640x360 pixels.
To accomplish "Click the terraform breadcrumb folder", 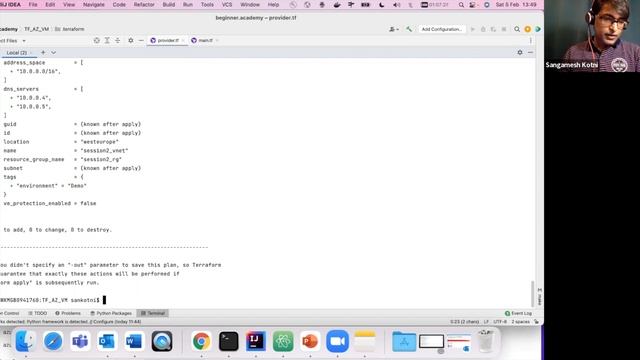I will [x=70, y=29].
